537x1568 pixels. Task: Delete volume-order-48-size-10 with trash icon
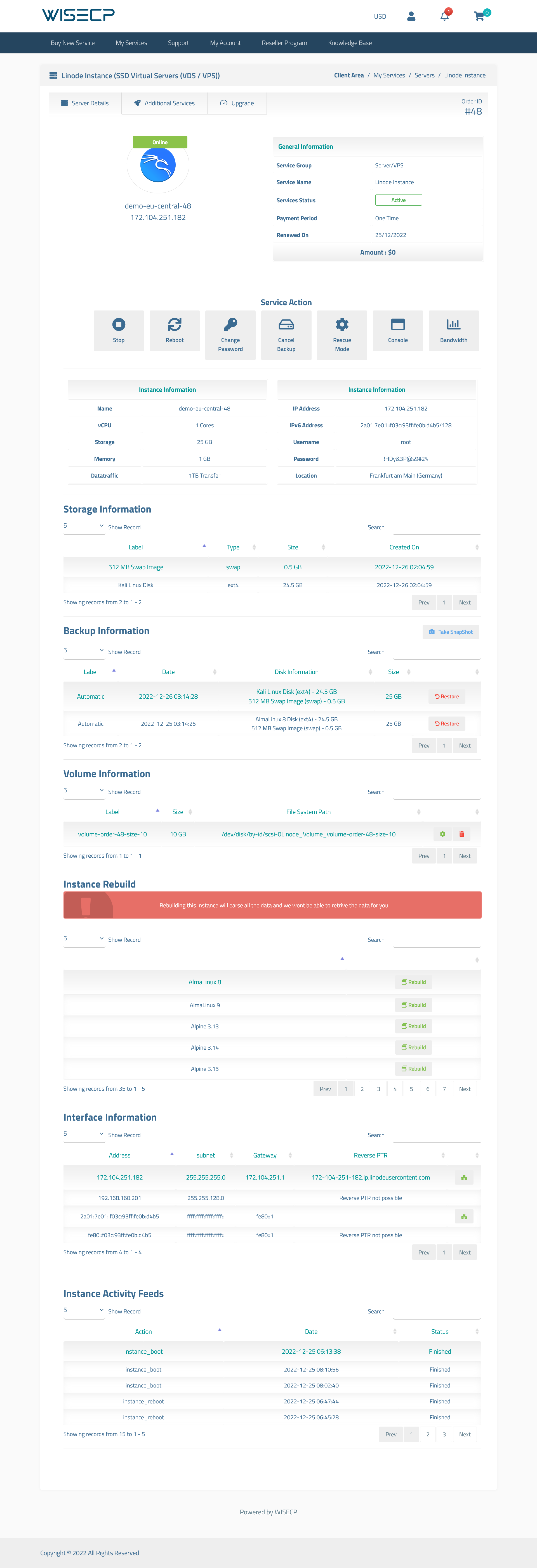(x=461, y=834)
